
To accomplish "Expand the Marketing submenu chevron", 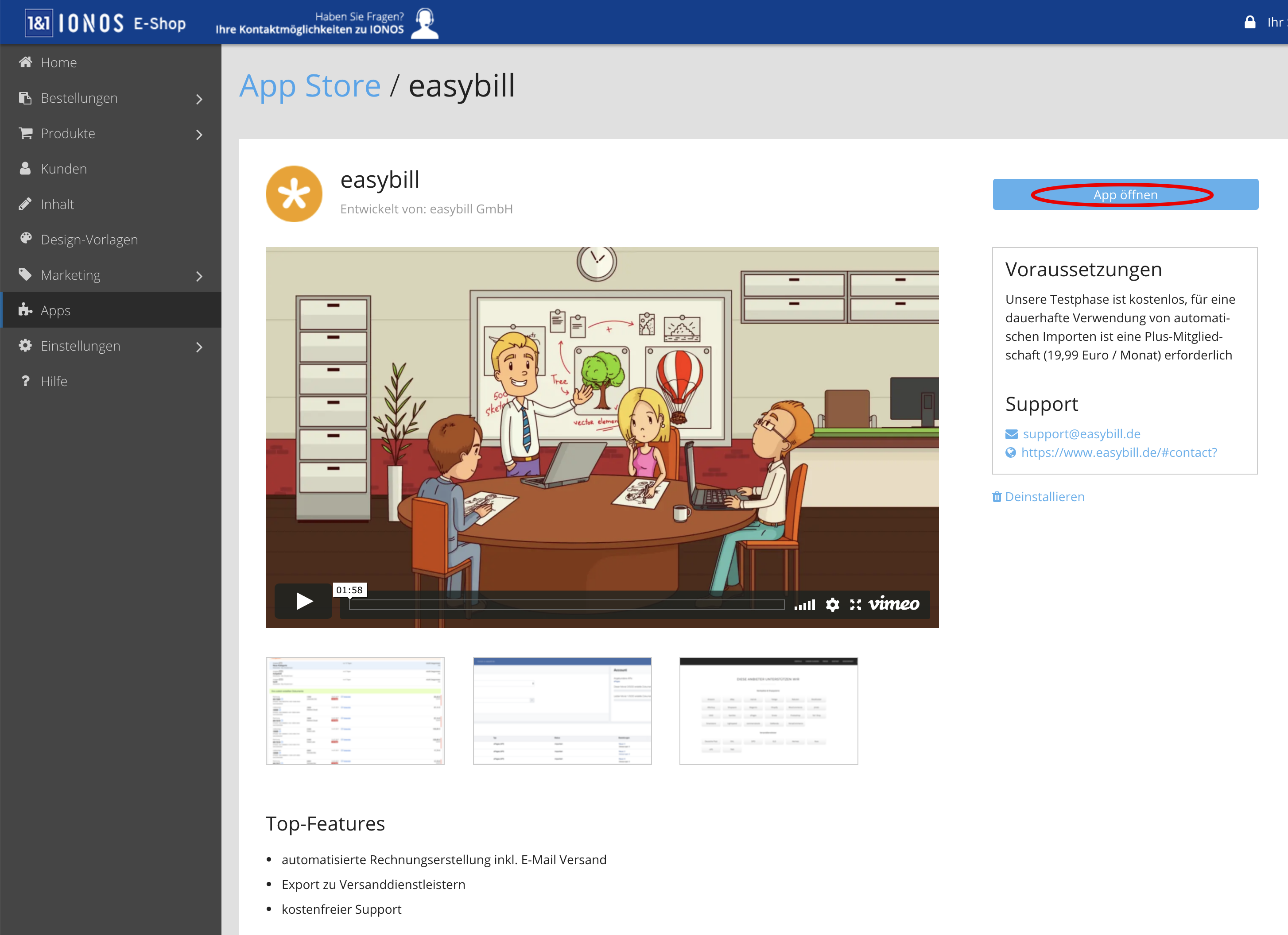I will tap(199, 276).
